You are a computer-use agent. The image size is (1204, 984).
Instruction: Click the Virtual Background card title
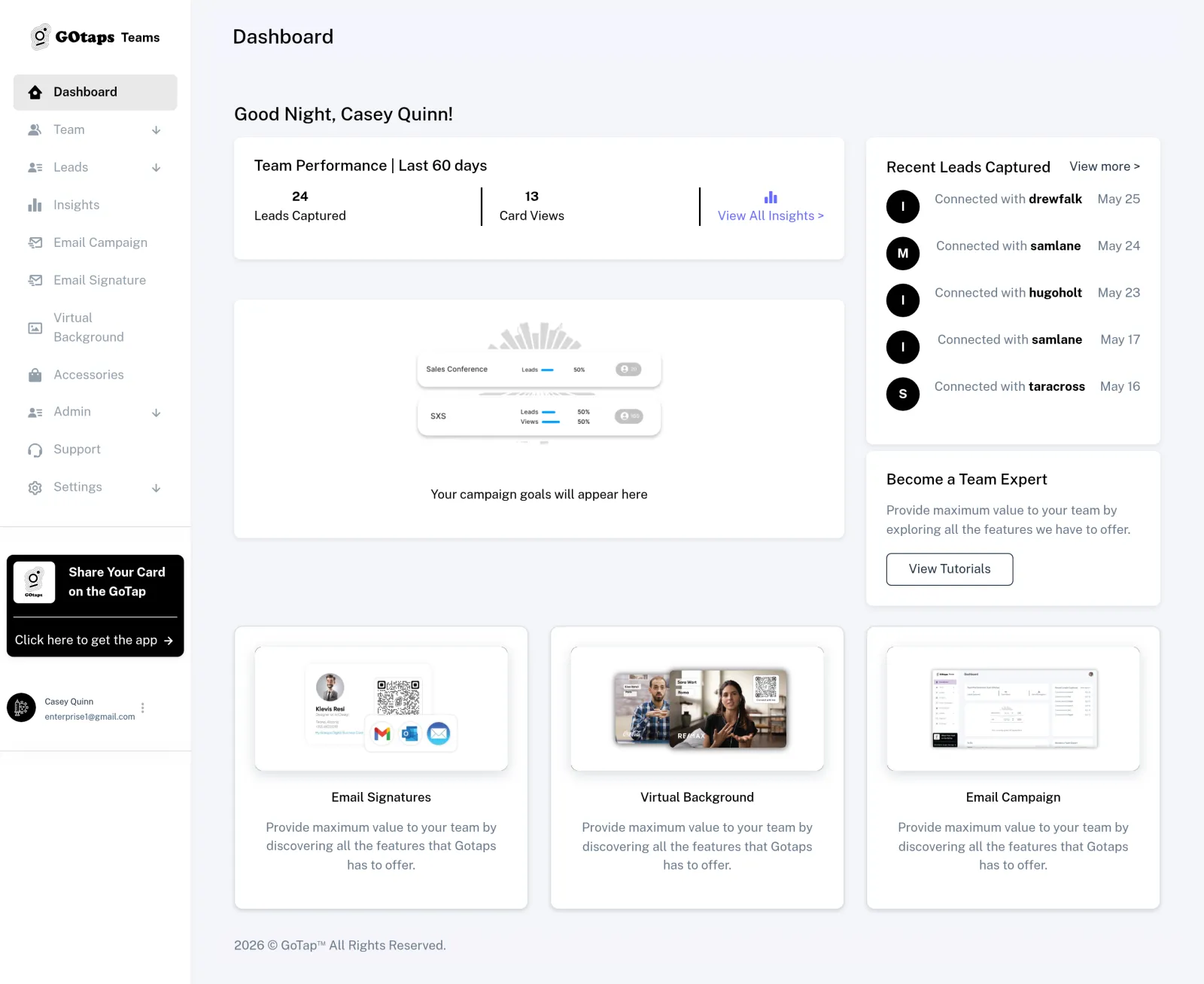[x=697, y=797]
